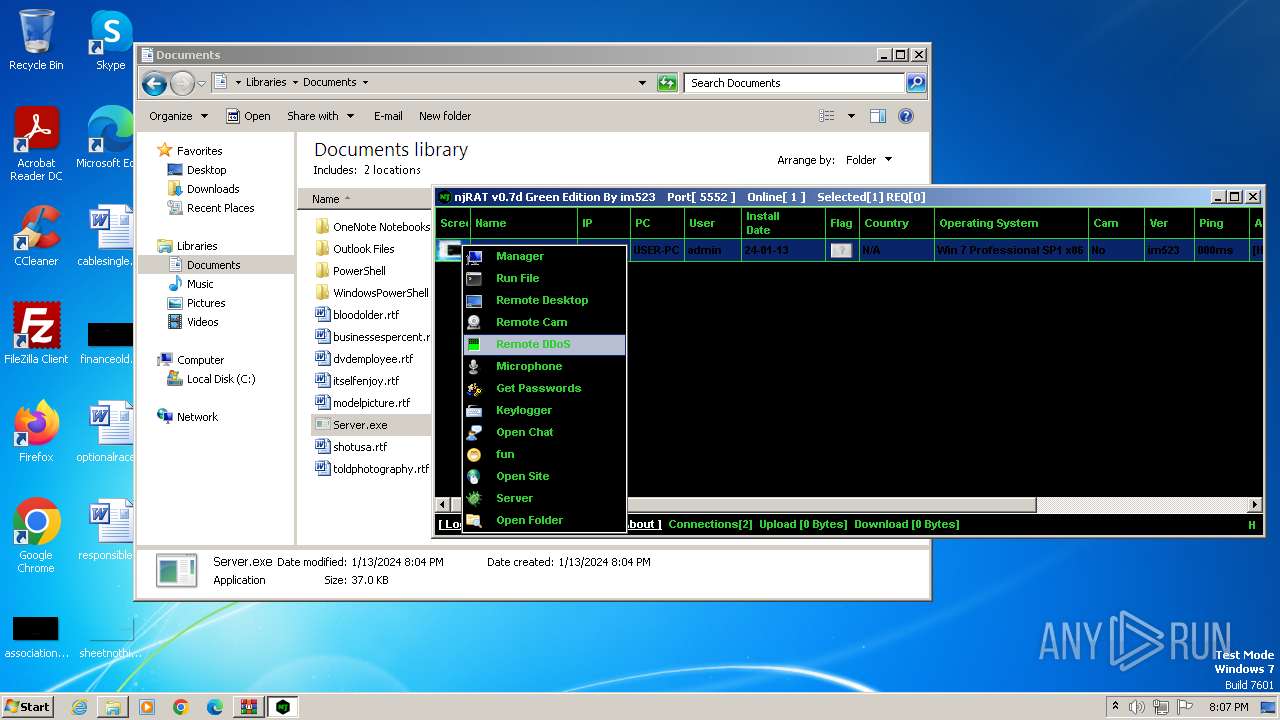
Task: Select Music under Libraries
Action: pos(200,284)
